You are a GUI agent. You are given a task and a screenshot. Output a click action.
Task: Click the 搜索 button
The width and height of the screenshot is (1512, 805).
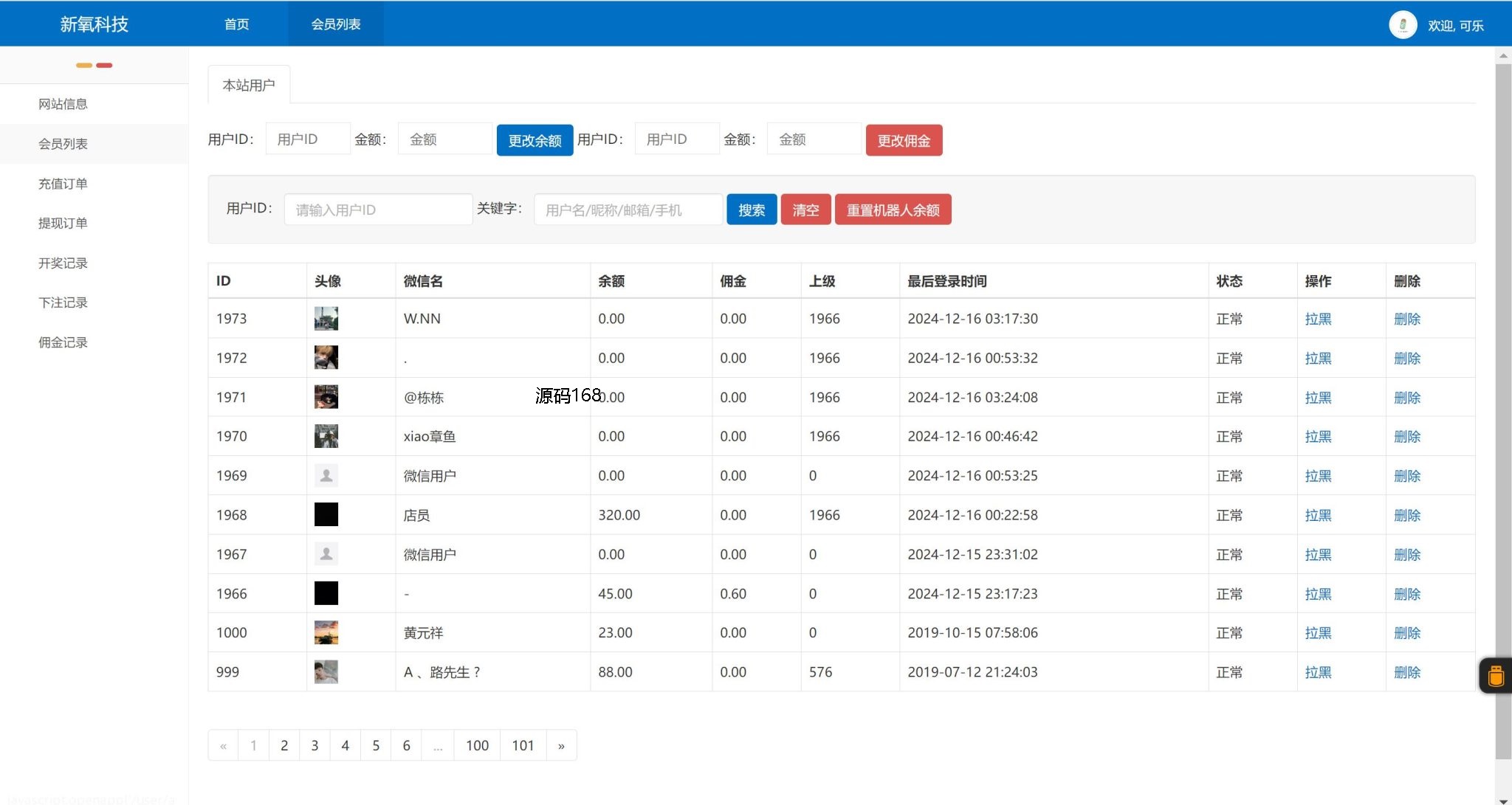(751, 210)
